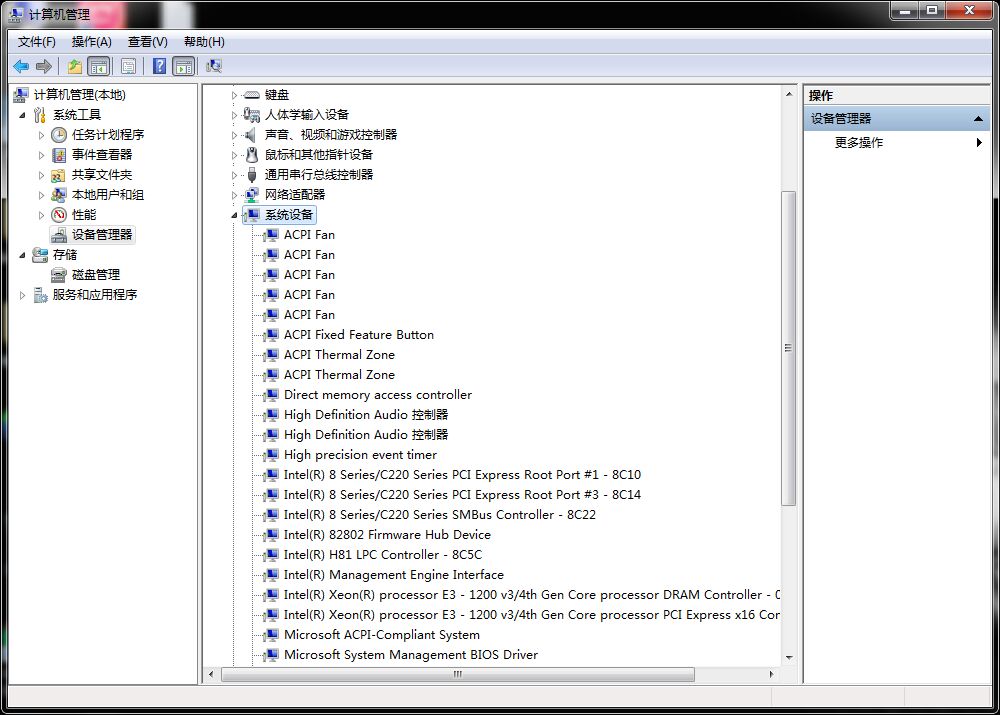
Task: Open the 查看(V) menu
Action: point(147,41)
